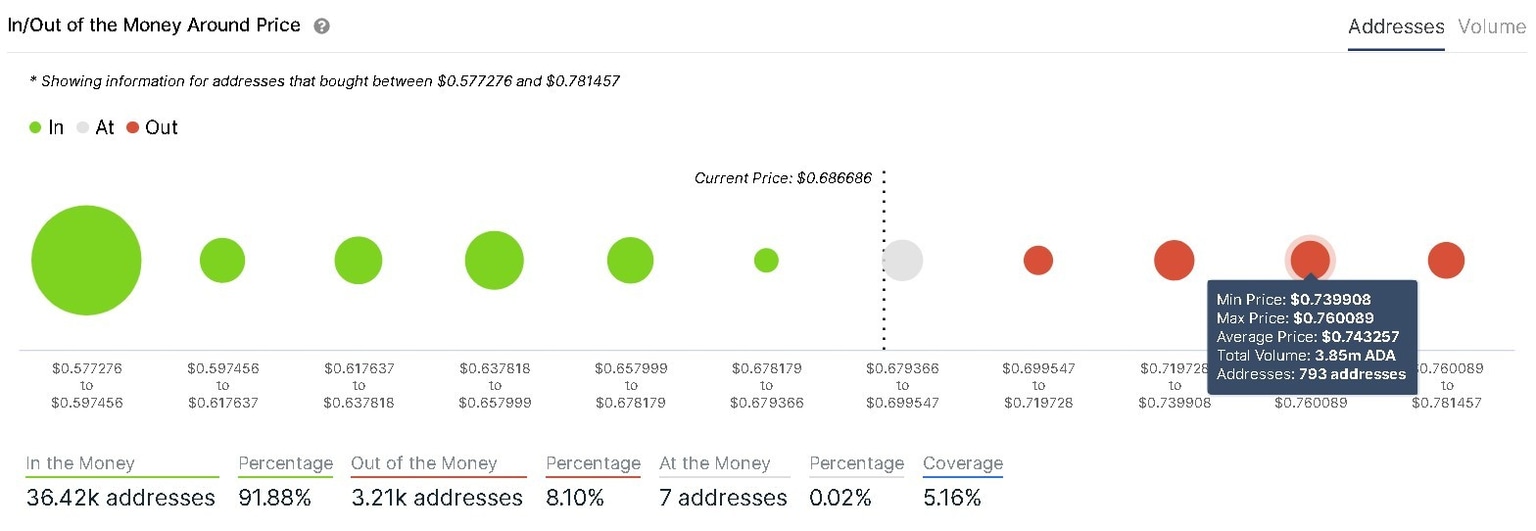This screenshot has width=1536, height=531.
Task: Click the At the Money stat
Action: pos(723,497)
